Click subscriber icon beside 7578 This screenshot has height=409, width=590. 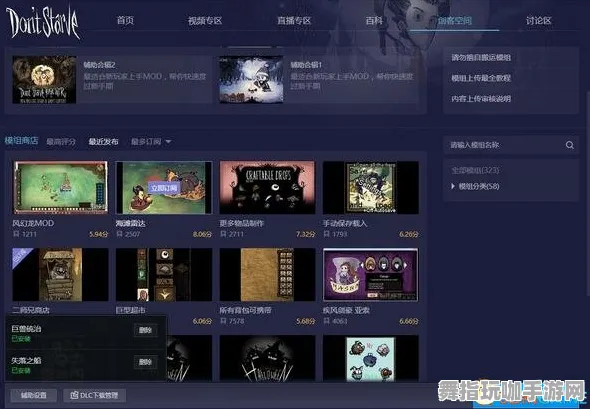coord(223,321)
